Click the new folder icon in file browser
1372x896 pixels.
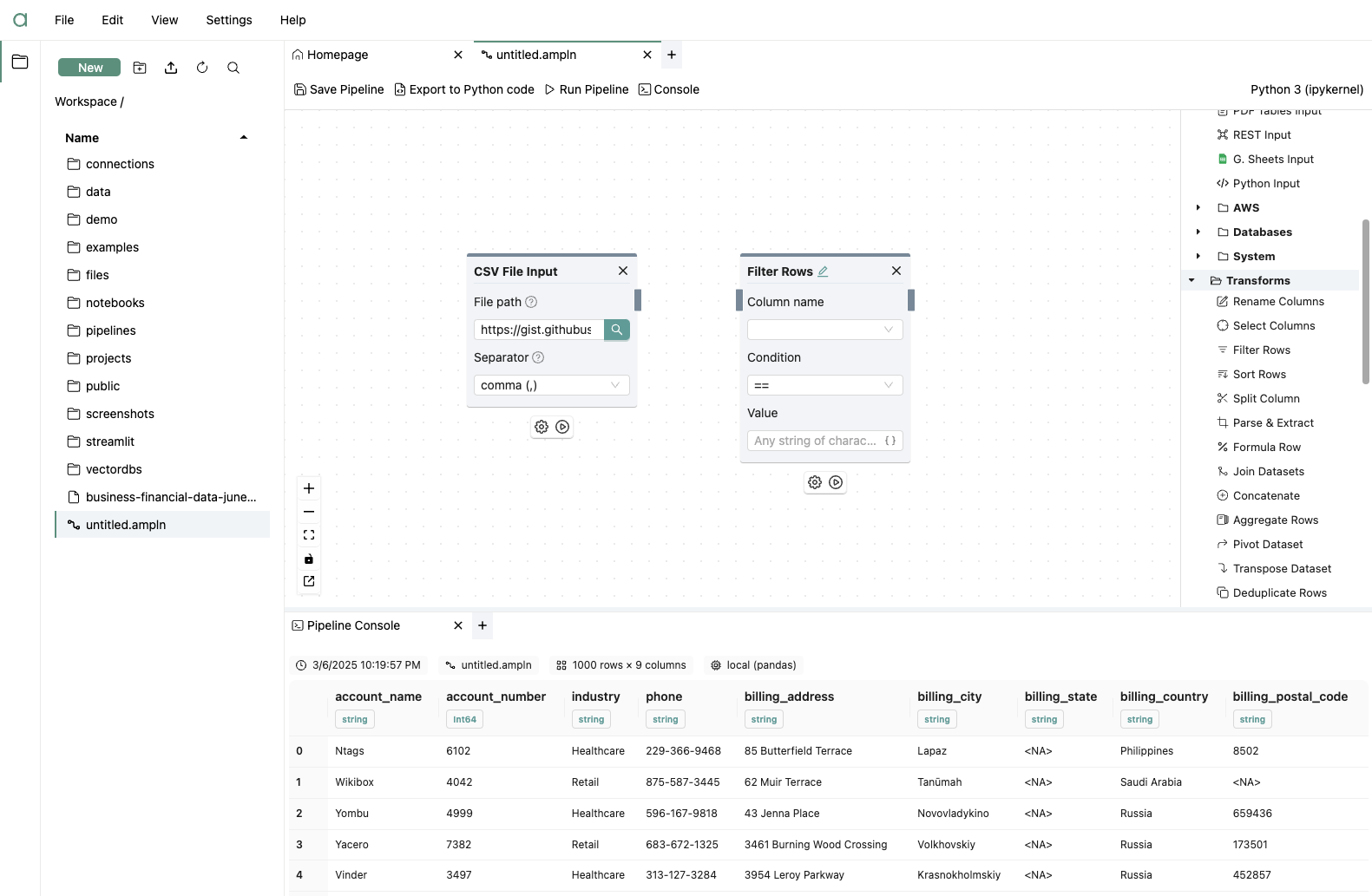(140, 68)
